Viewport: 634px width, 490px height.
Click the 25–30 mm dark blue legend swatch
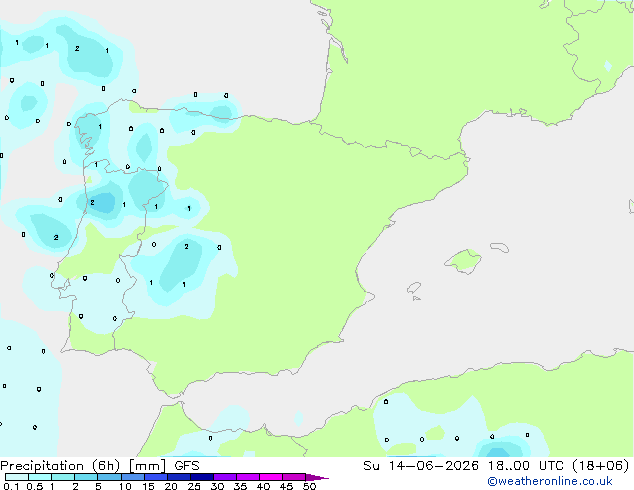point(202,477)
